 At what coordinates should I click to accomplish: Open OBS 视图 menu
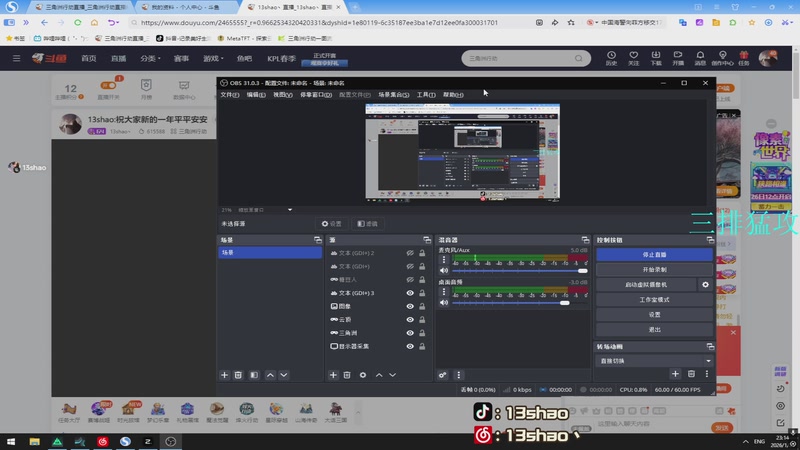(x=282, y=95)
